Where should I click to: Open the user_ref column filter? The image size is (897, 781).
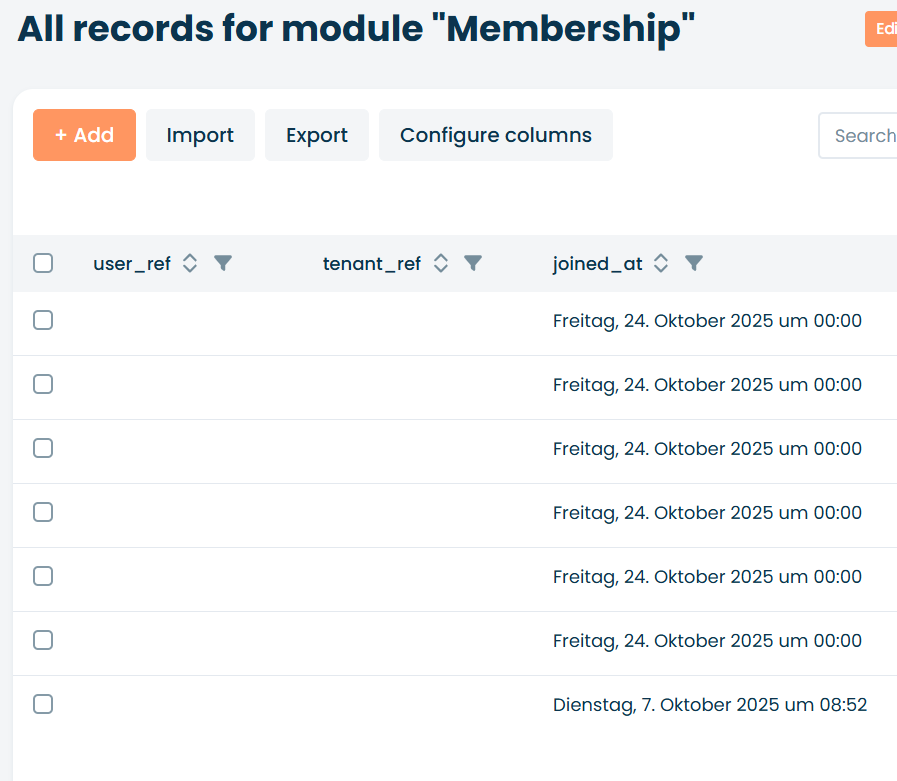click(x=223, y=263)
